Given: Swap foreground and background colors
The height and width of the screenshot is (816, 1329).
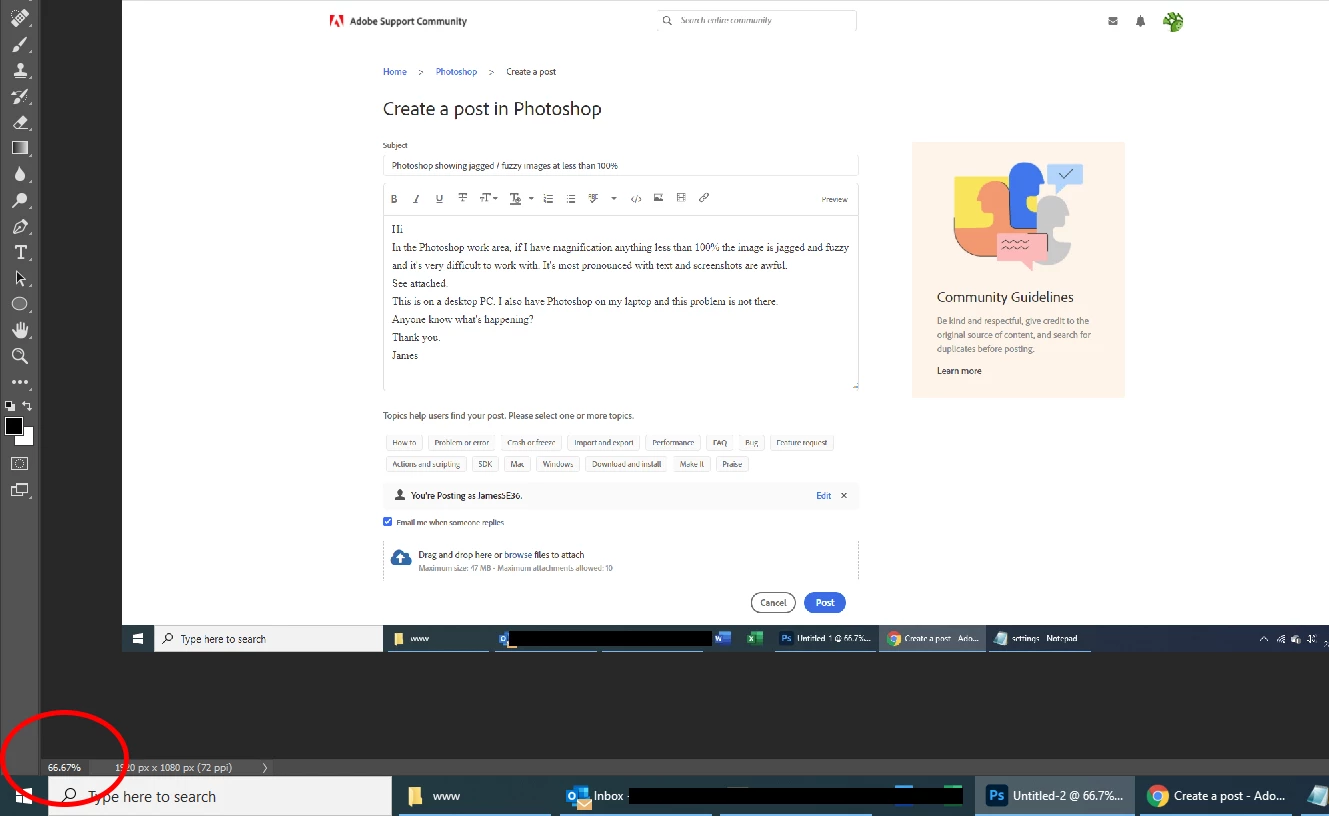Looking at the screenshot, I should [x=28, y=406].
